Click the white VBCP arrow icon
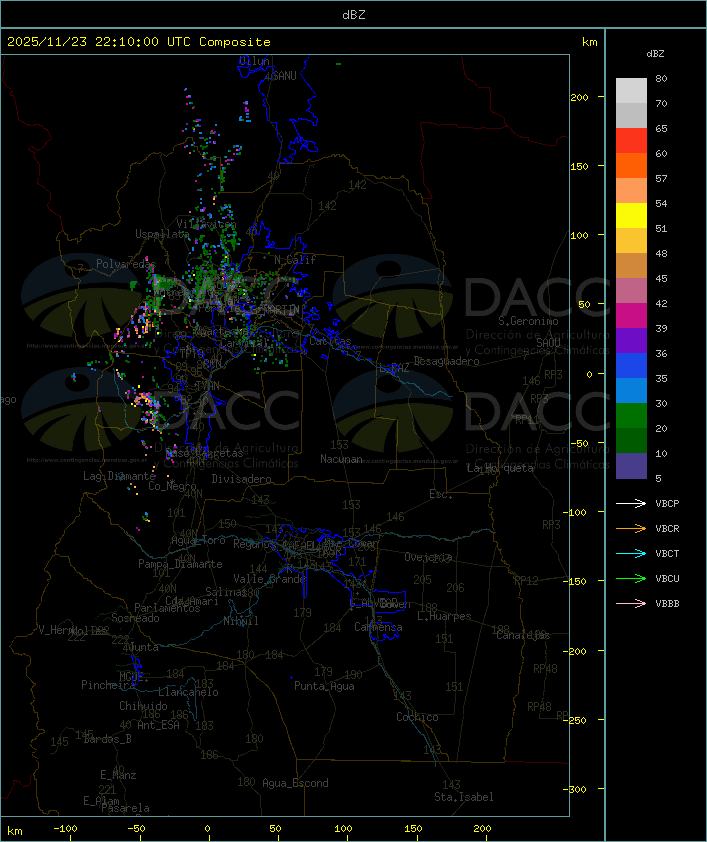 631,503
